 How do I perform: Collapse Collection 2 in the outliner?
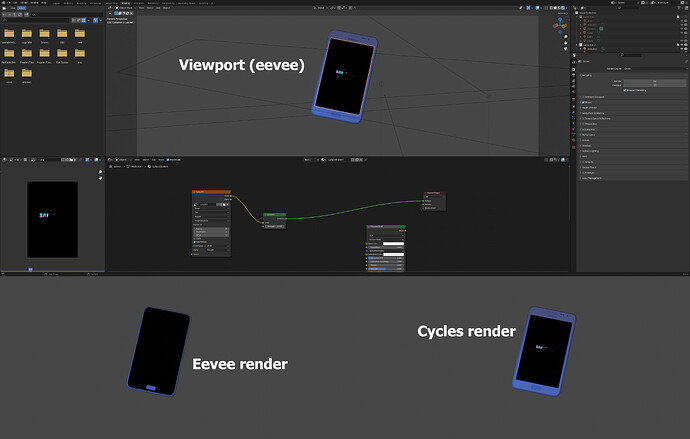click(x=576, y=45)
